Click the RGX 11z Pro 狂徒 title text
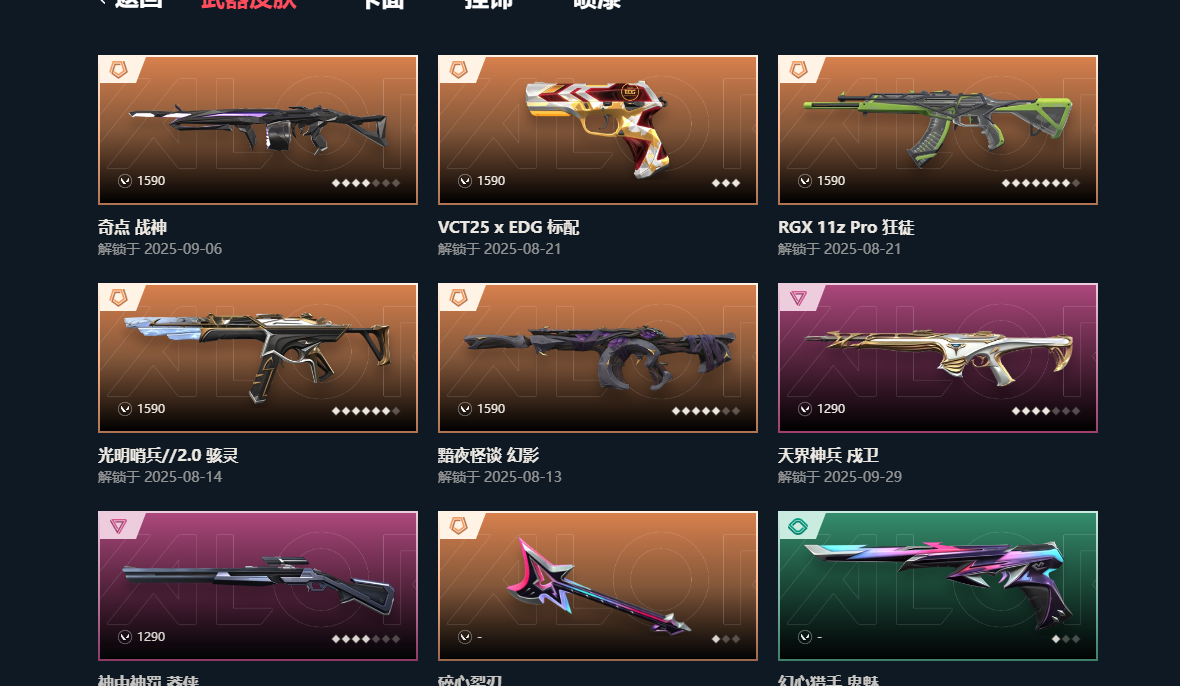The width and height of the screenshot is (1180, 686). coord(846,227)
